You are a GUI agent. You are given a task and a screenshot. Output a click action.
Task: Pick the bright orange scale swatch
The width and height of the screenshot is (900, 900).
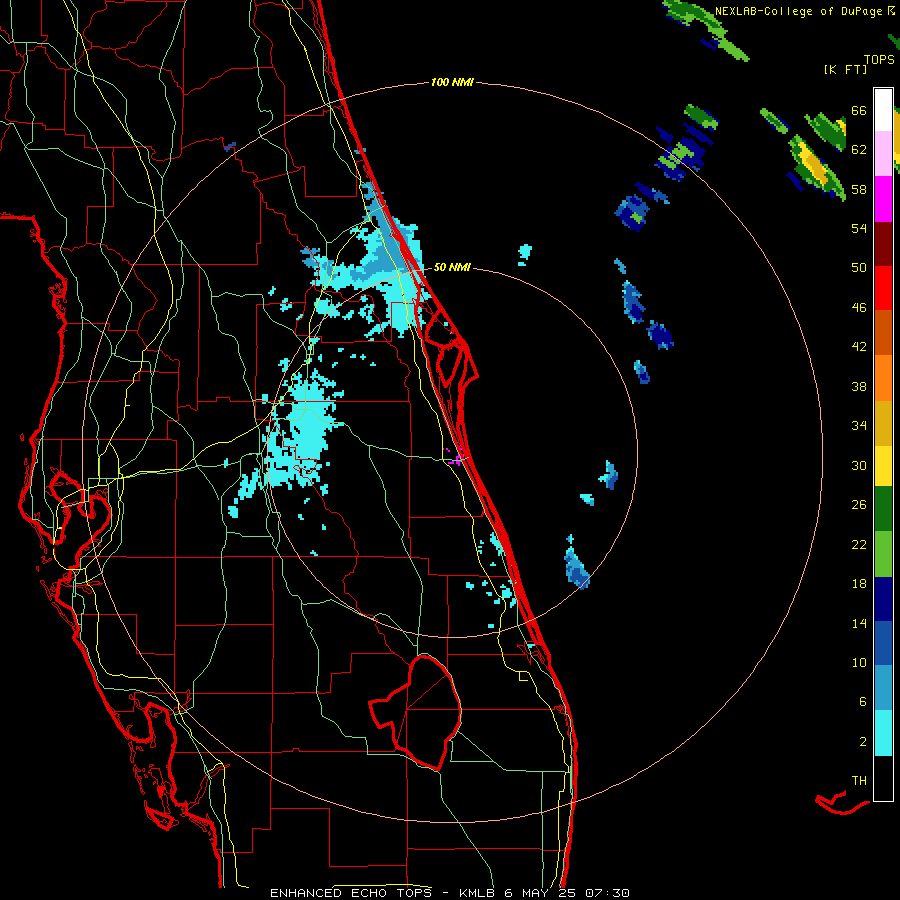[x=883, y=378]
